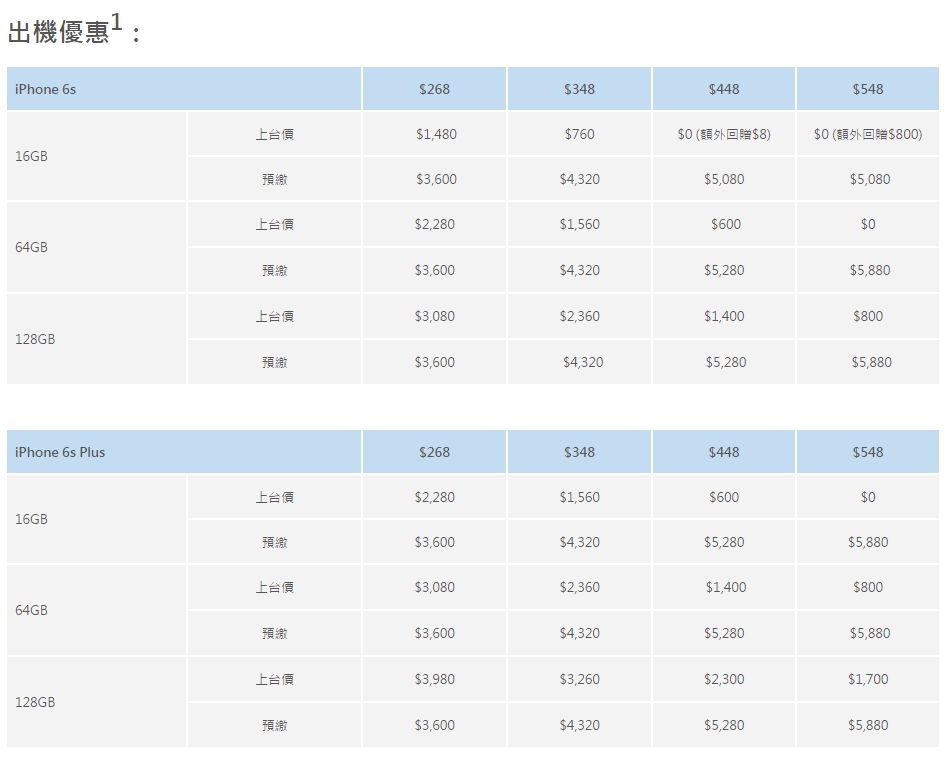Click the 上台價 label for iPhone 6s 16GB
Screen dimensions: 950x757
pyautogui.click(x=274, y=134)
